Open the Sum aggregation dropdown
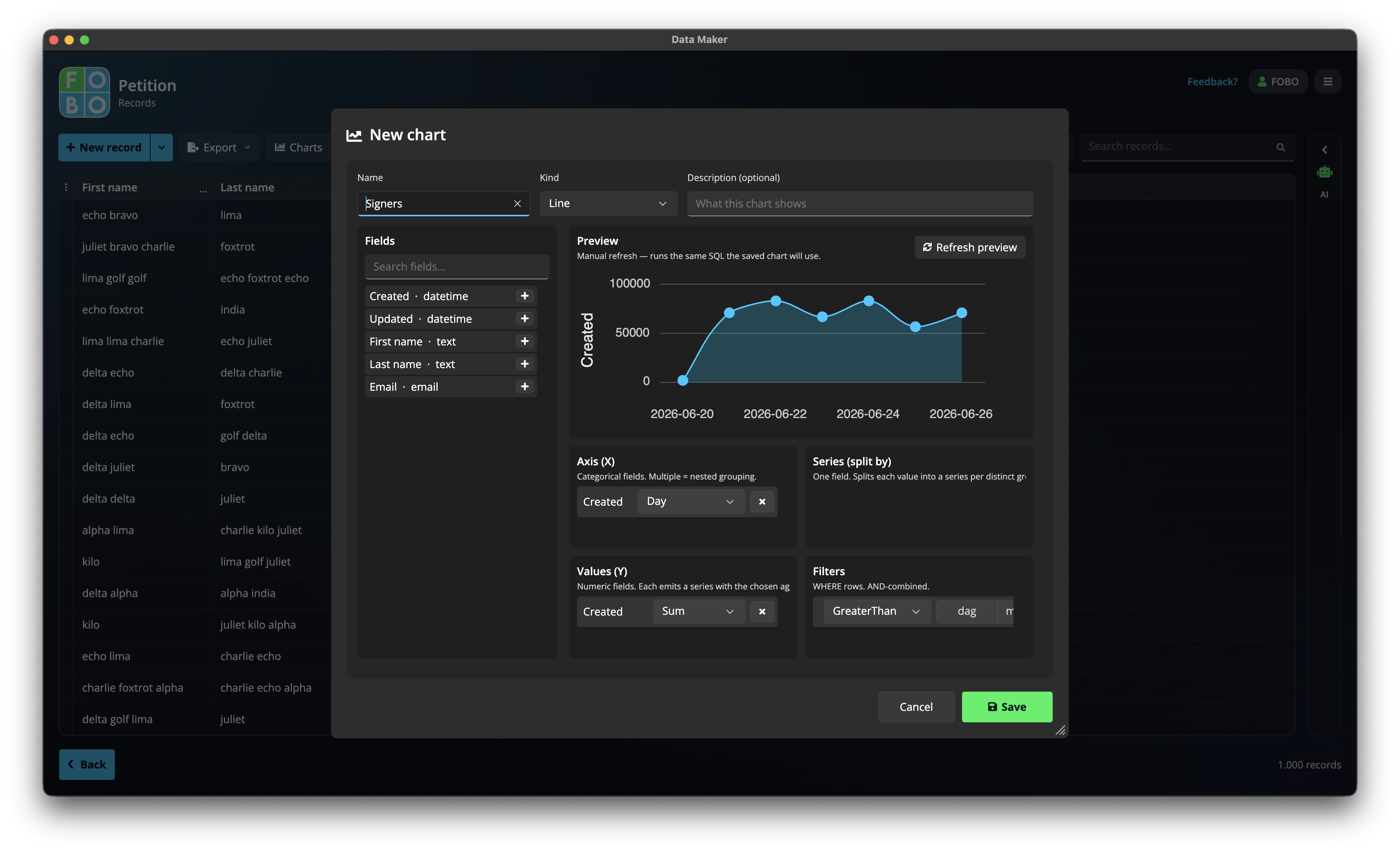1400x853 pixels. tap(698, 611)
